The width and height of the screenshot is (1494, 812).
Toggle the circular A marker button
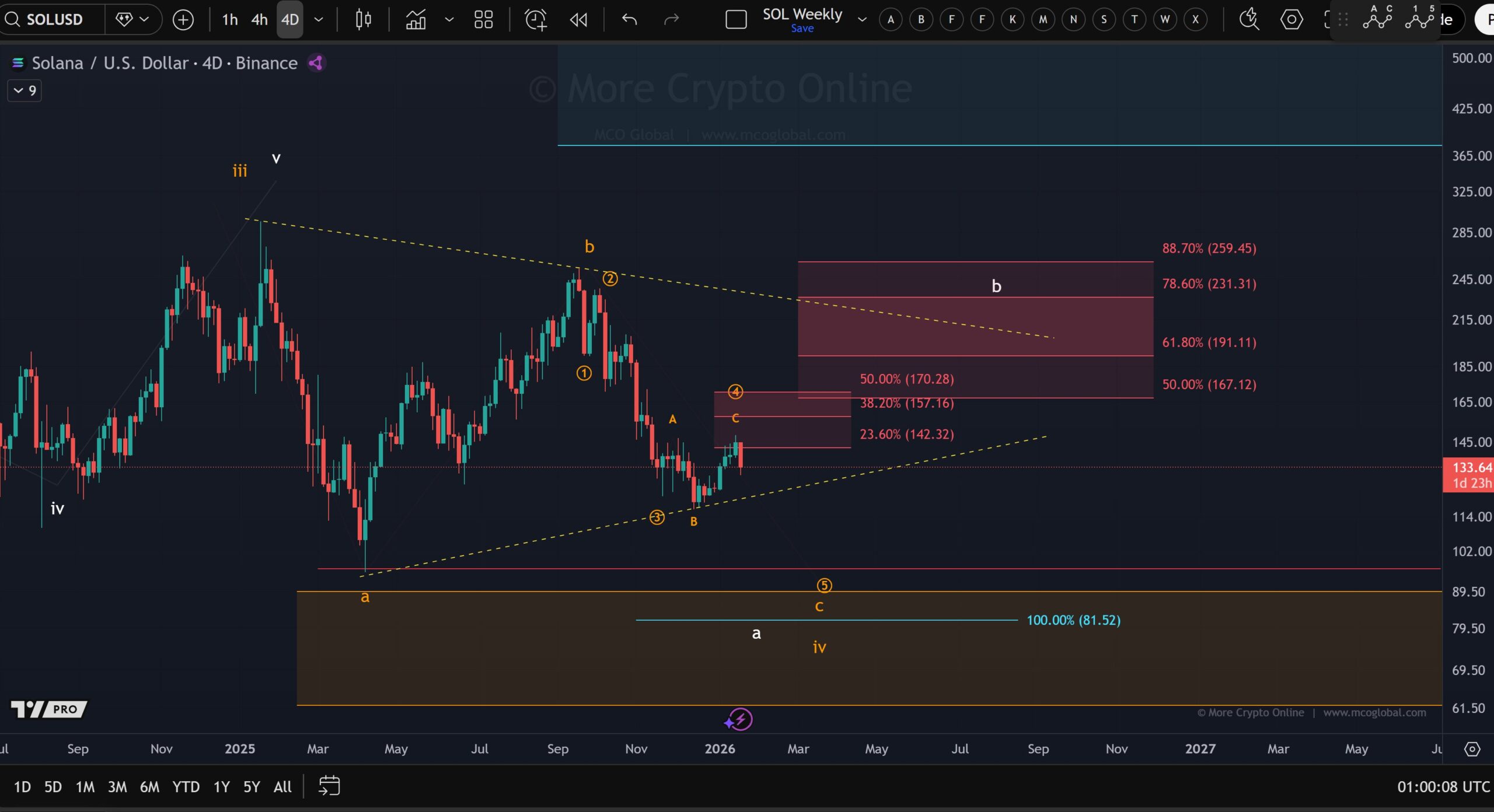tap(891, 19)
